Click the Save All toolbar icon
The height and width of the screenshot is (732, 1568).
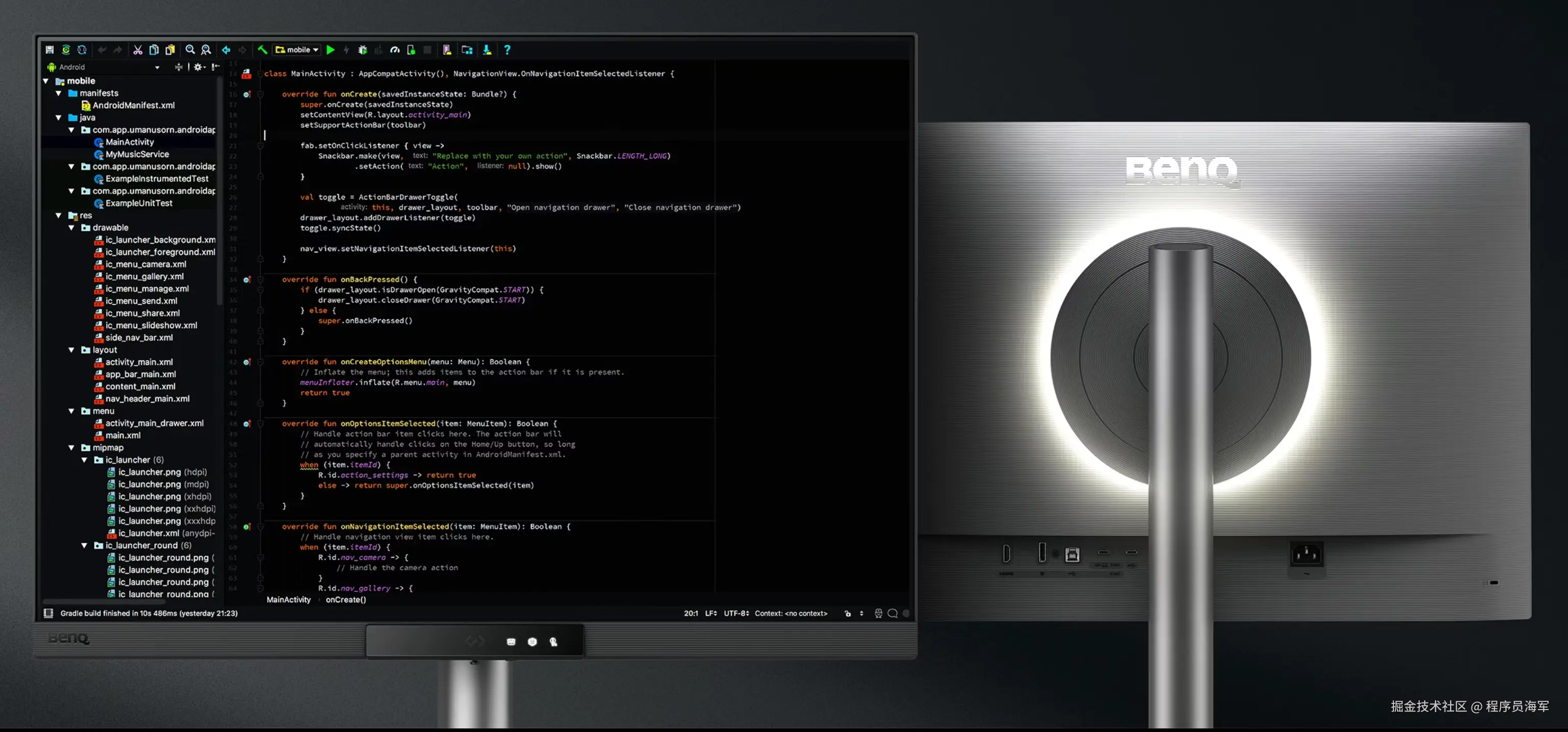50,50
